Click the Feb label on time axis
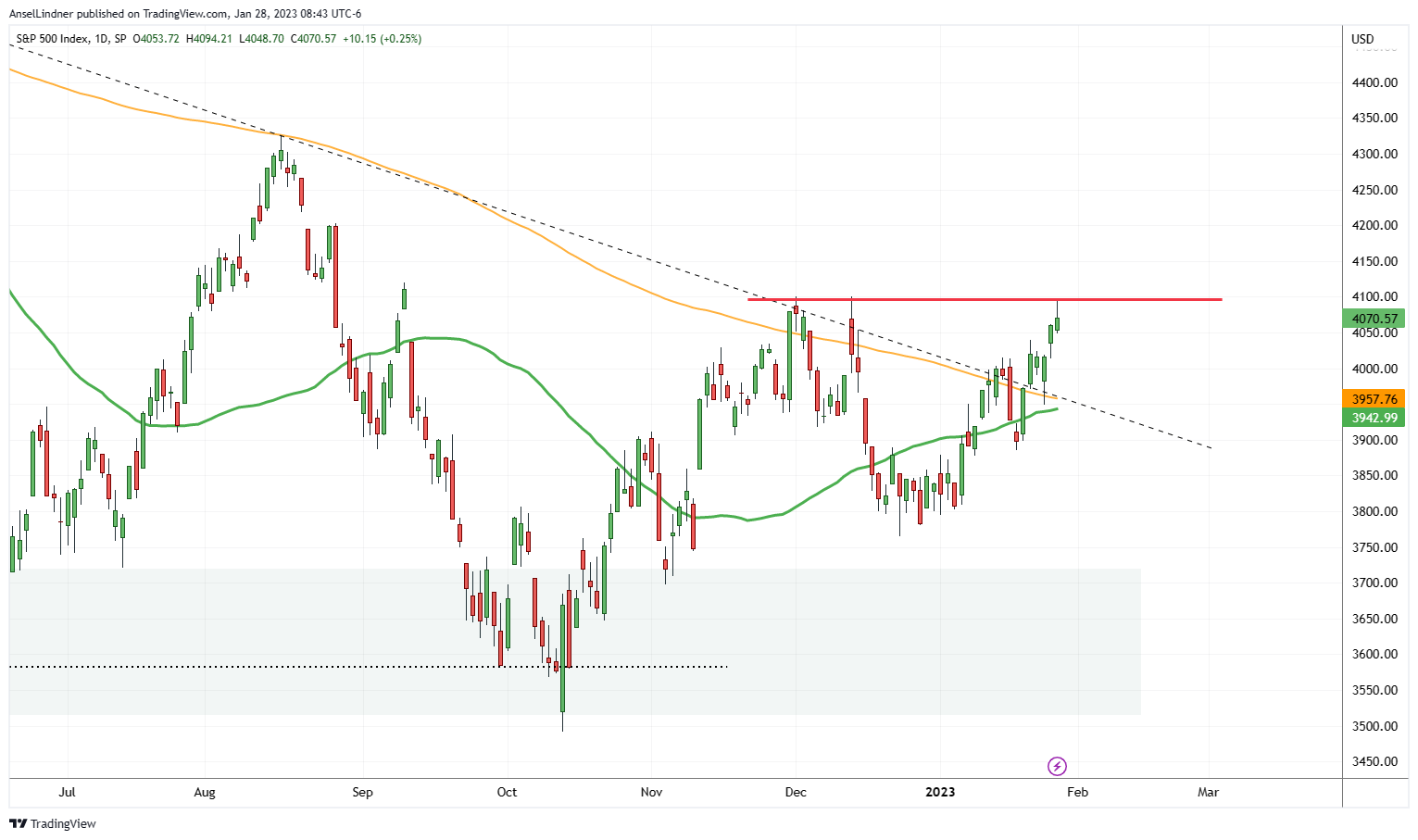Image resolution: width=1418 pixels, height=840 pixels. coord(1077,792)
